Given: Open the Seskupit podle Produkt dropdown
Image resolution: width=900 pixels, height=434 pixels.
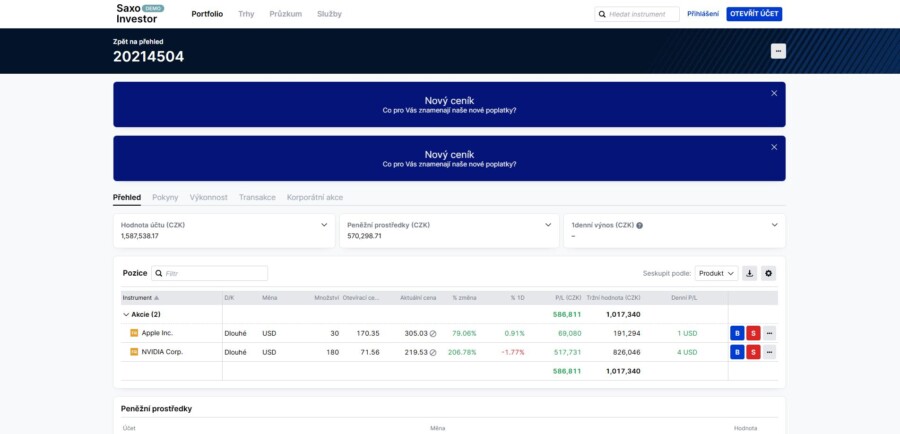Looking at the screenshot, I should tap(716, 273).
